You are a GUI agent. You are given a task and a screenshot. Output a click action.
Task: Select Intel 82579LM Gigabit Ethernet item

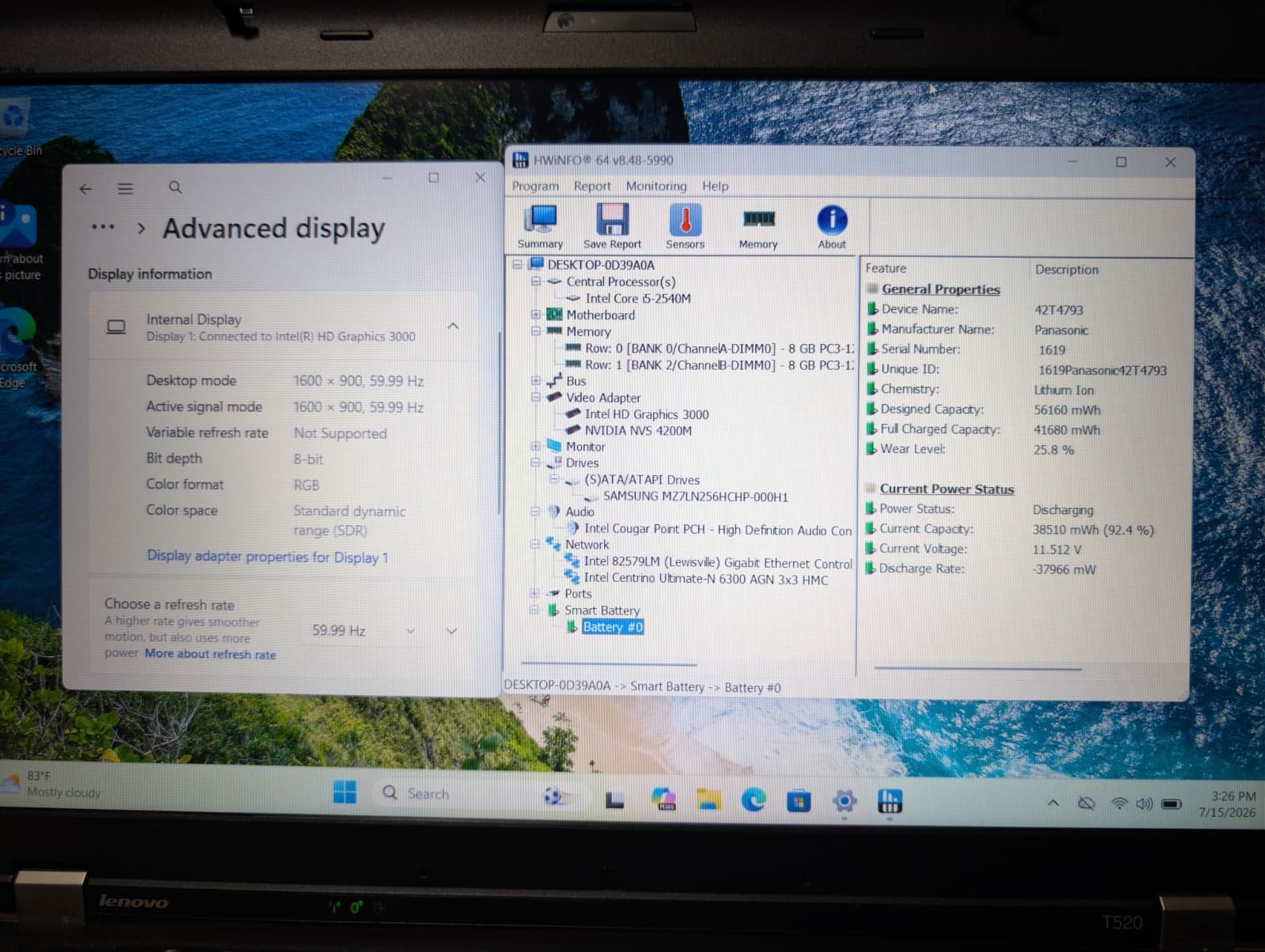[718, 562]
